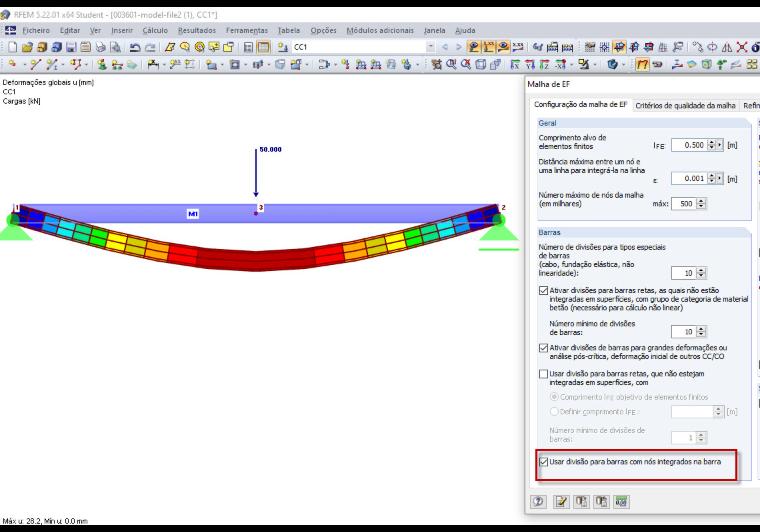Click the New line tool icon
Screen dimensions: 760x532
(35, 64)
